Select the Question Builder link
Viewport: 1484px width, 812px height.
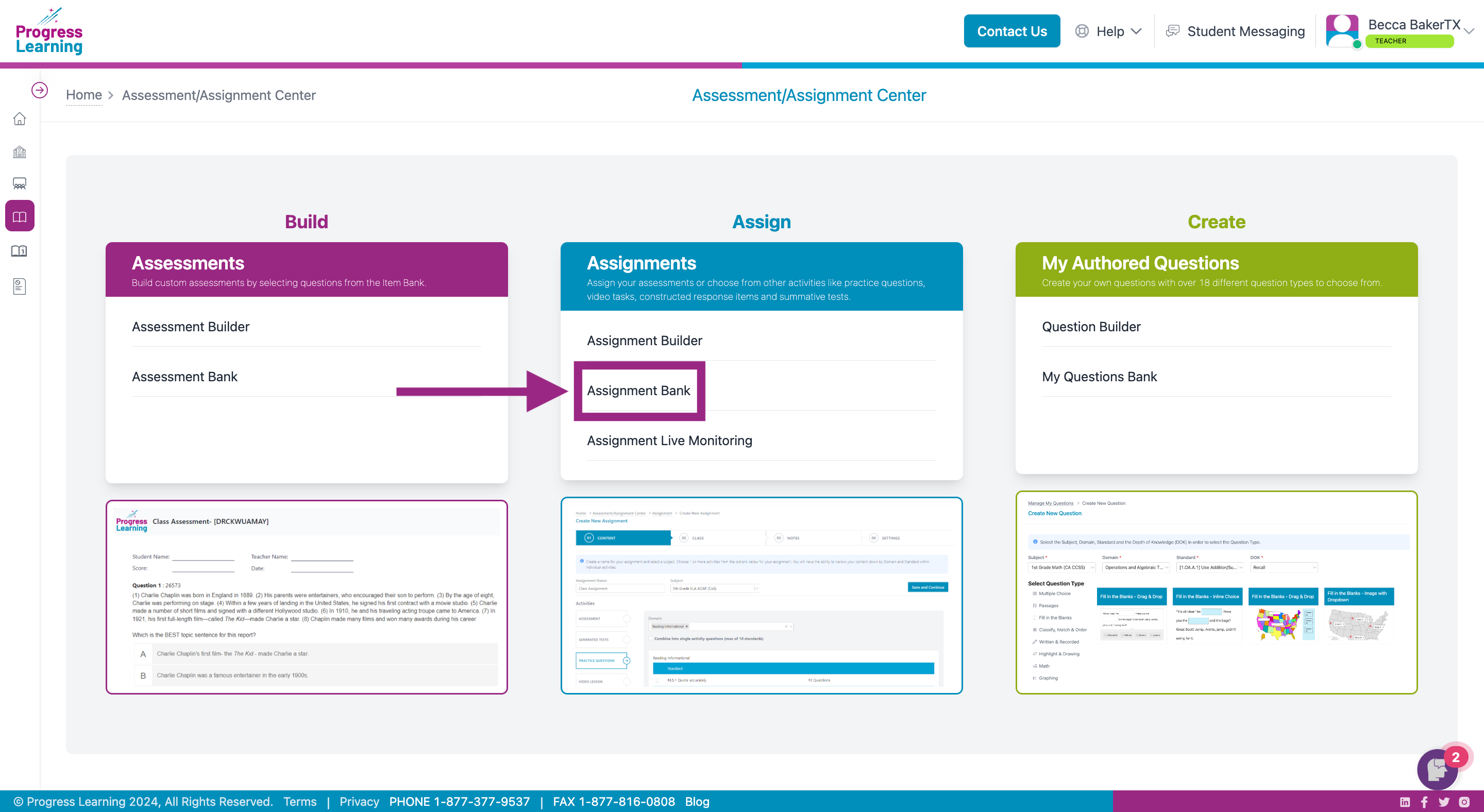pos(1091,326)
